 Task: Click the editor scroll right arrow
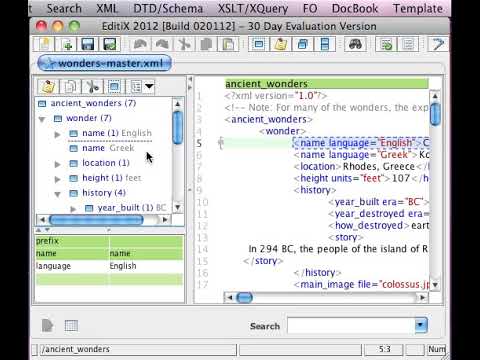point(422,297)
